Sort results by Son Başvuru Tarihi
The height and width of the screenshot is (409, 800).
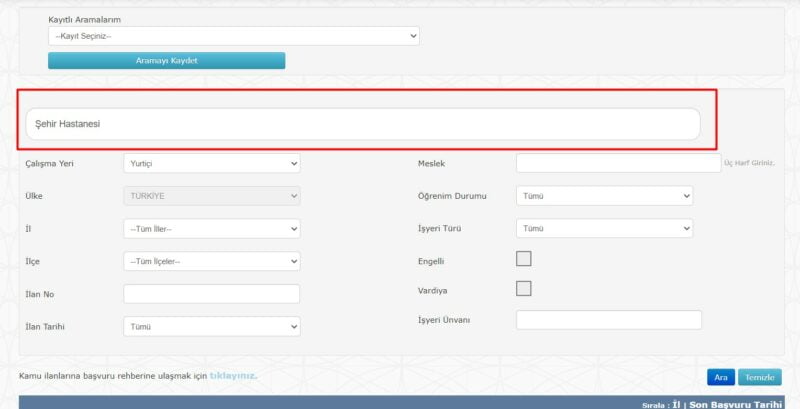click(x=737, y=404)
